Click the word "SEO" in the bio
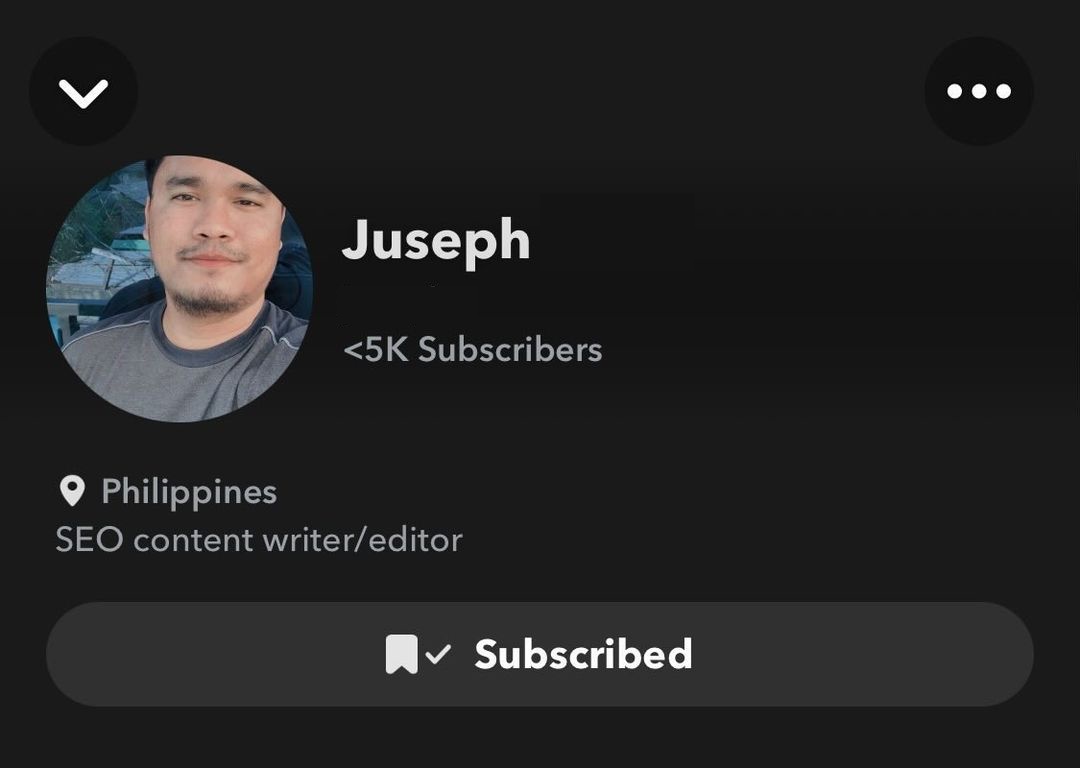1080x768 pixels. [90, 540]
